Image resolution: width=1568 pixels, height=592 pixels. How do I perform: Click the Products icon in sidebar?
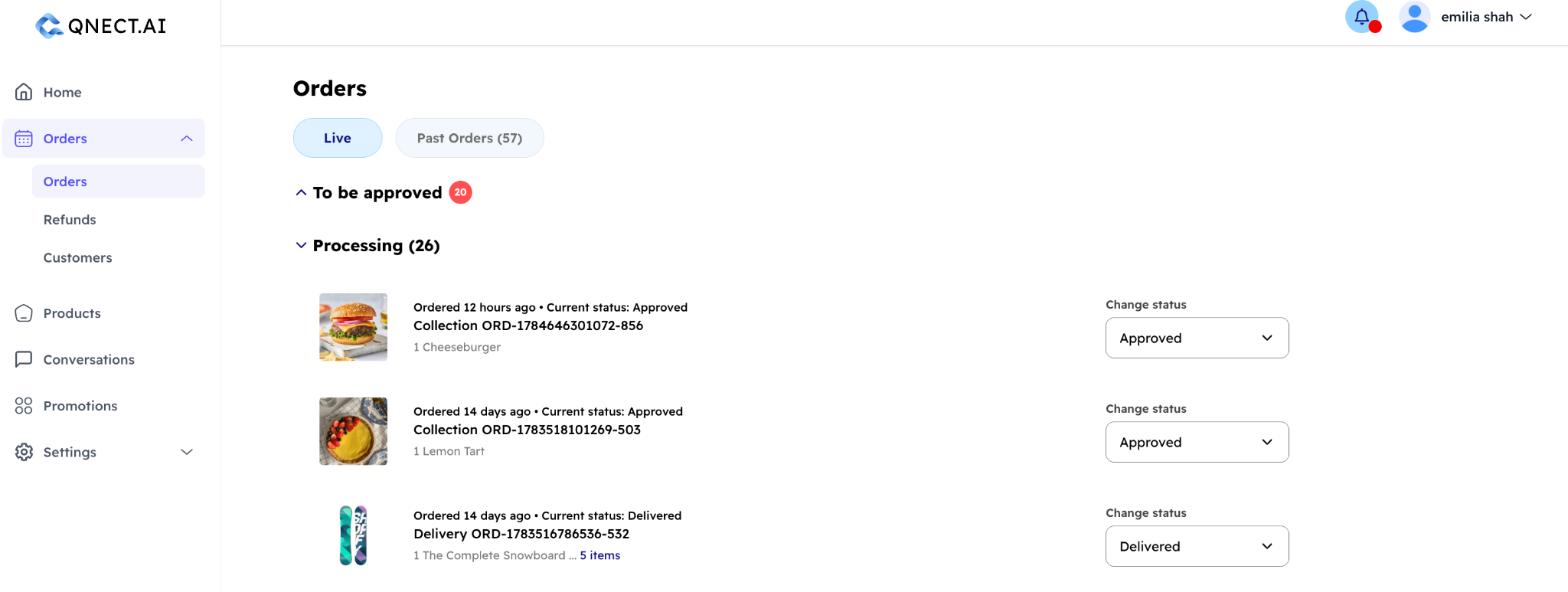click(x=24, y=313)
